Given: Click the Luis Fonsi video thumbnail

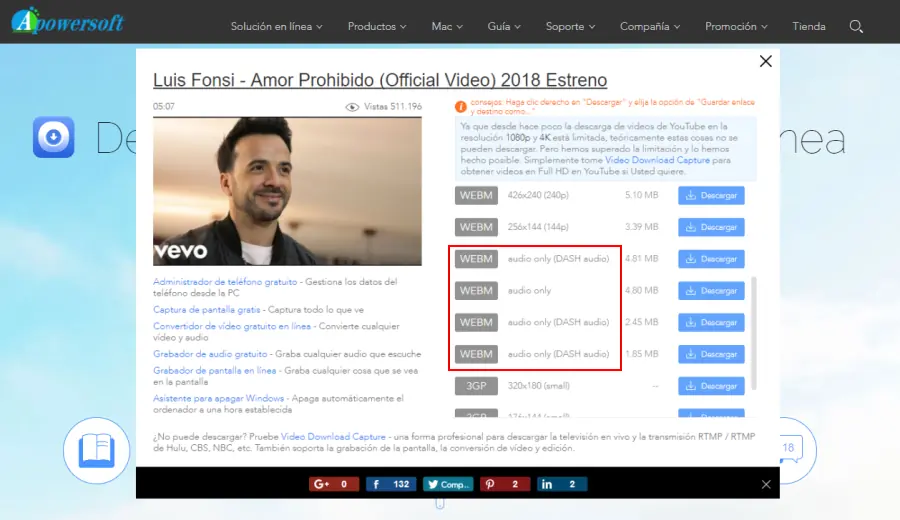Looking at the screenshot, I should (287, 191).
